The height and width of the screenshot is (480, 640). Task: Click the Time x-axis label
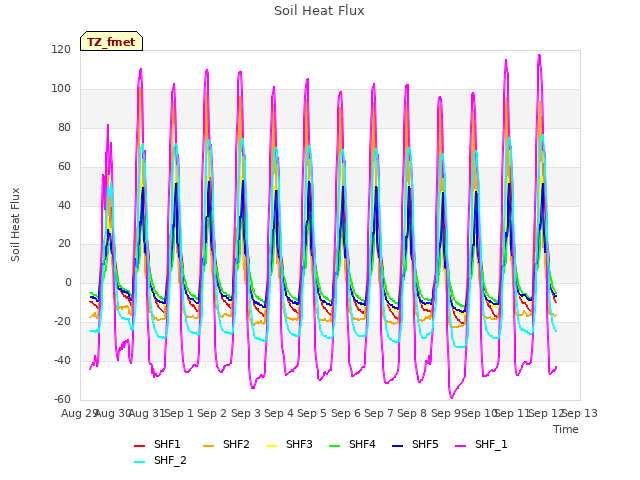pyautogui.click(x=566, y=429)
